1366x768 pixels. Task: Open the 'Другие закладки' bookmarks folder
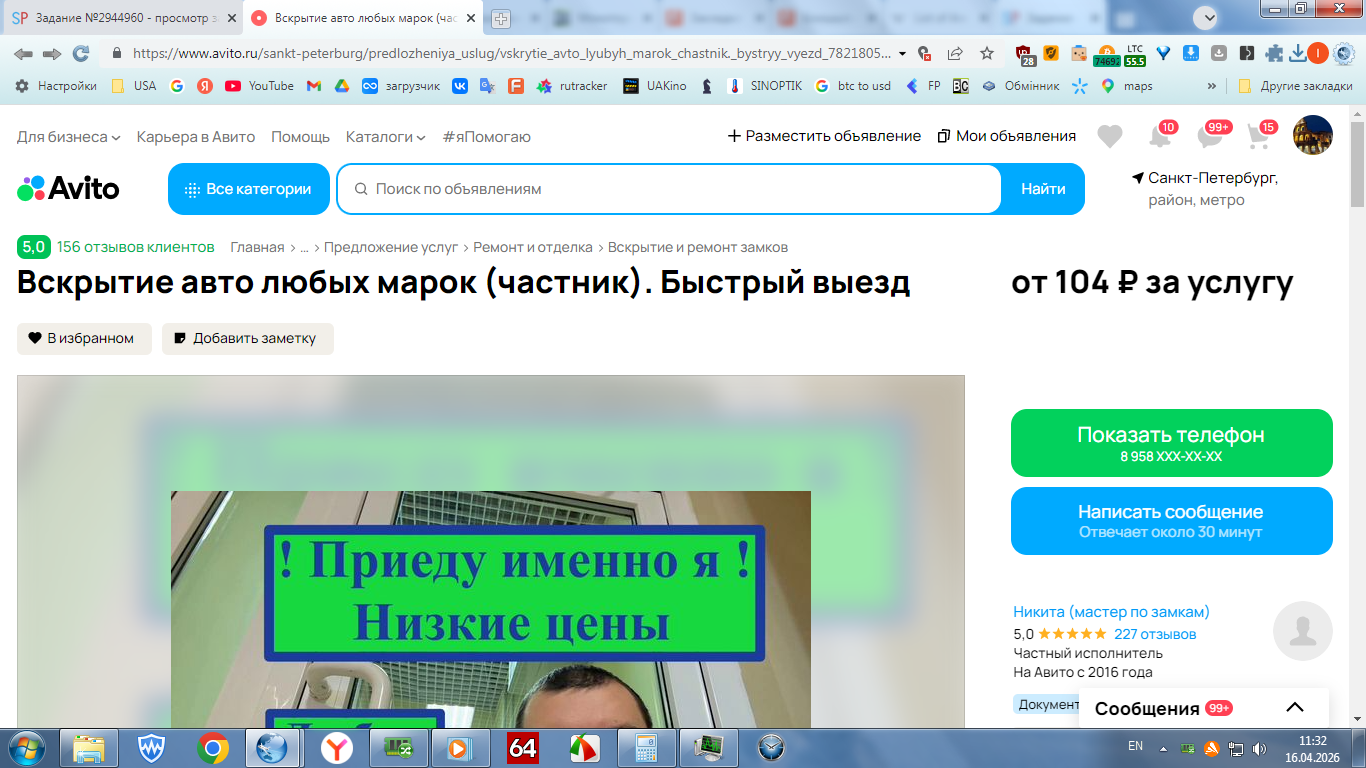click(1295, 86)
